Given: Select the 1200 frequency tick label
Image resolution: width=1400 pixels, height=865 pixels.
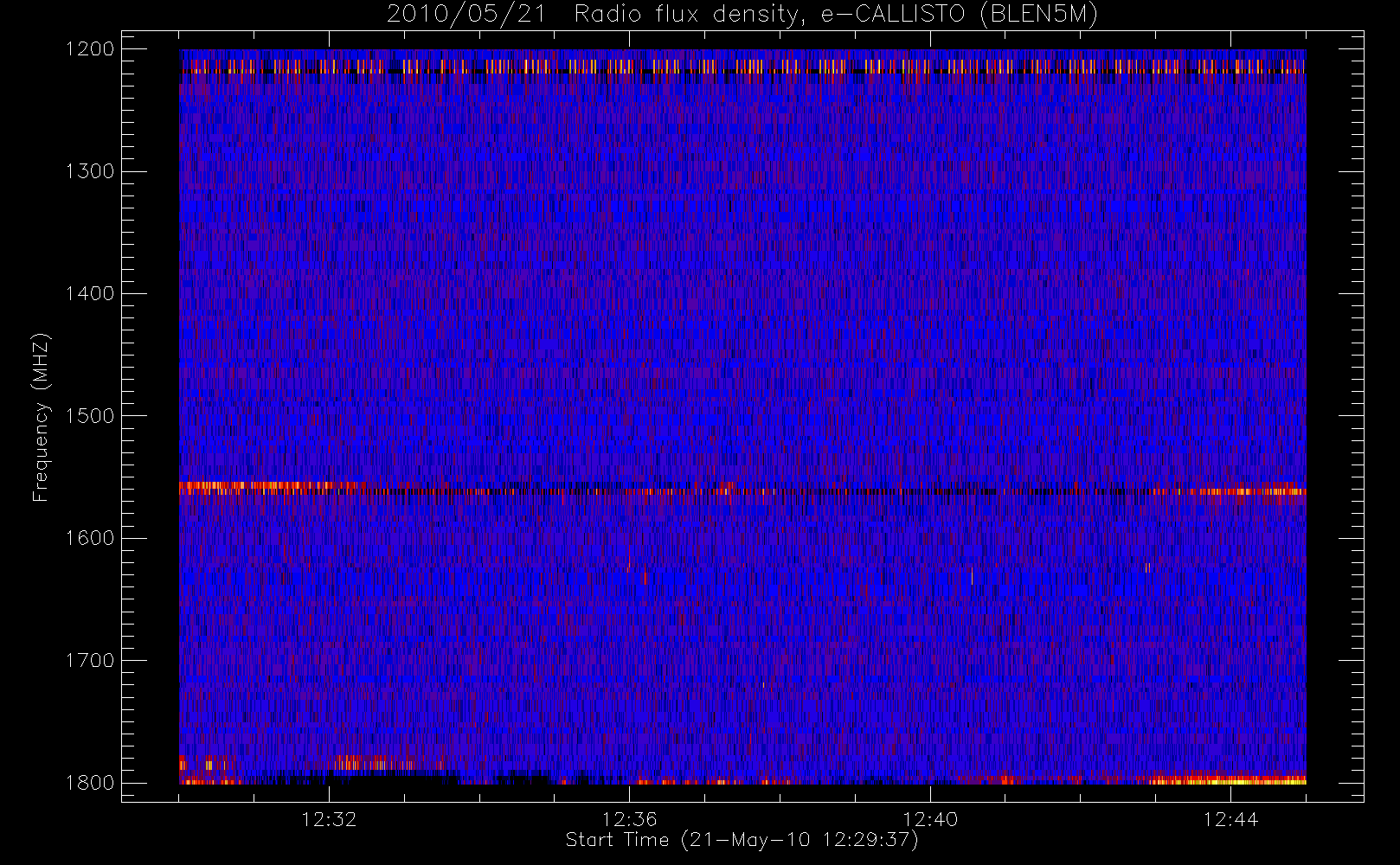Looking at the screenshot, I should [90, 49].
